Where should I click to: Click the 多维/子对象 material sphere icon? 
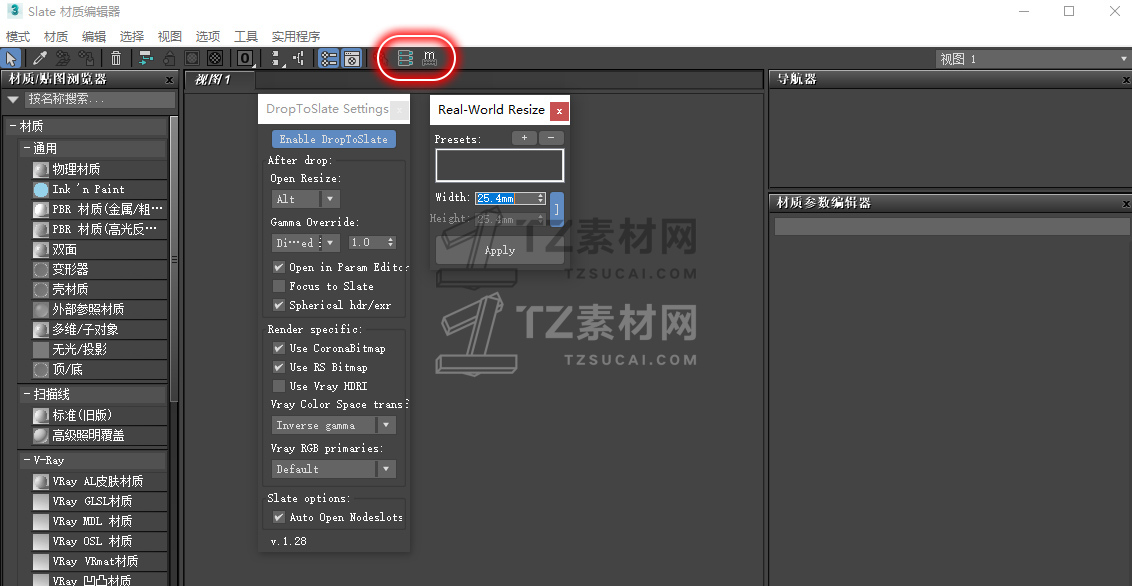41,330
